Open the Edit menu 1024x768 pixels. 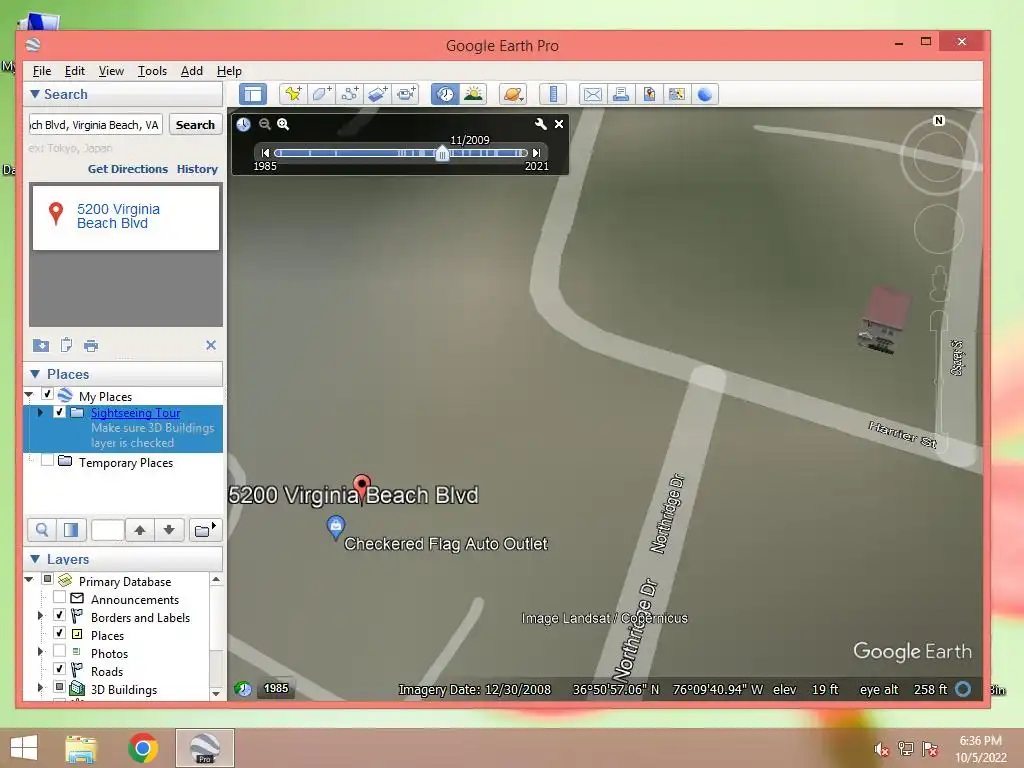(74, 71)
